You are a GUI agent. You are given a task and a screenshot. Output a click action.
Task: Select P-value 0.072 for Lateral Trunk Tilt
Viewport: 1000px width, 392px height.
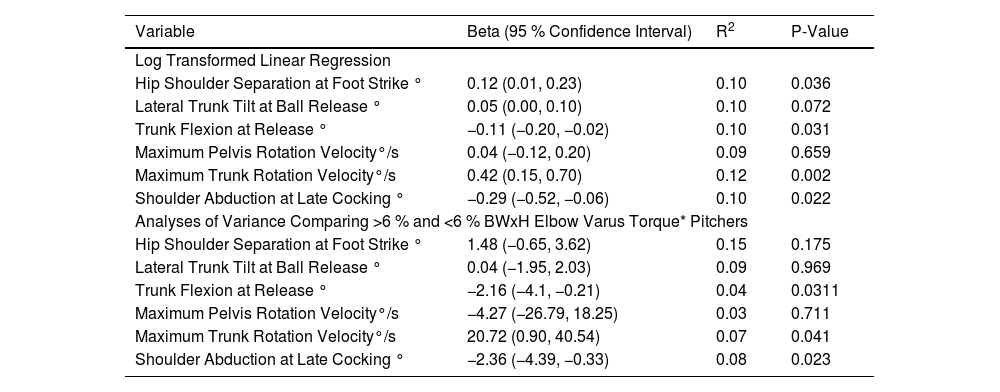pyautogui.click(x=811, y=106)
